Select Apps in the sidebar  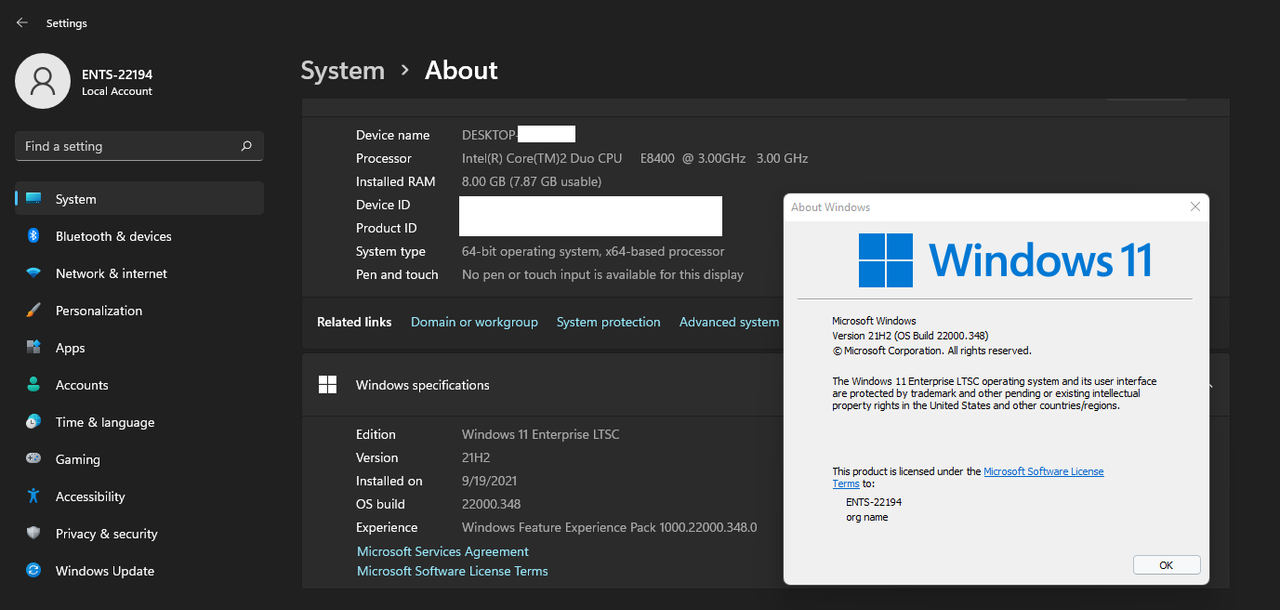point(139,347)
